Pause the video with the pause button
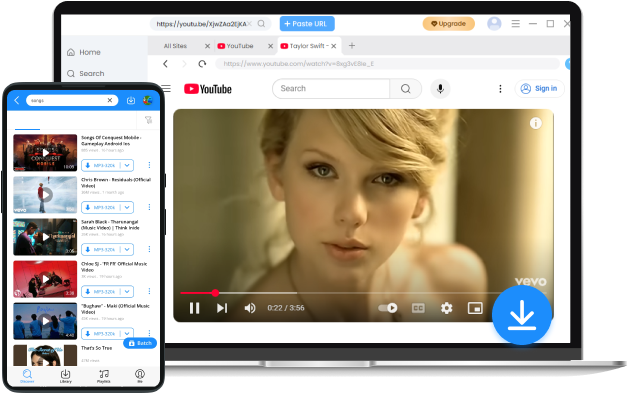 pos(195,308)
